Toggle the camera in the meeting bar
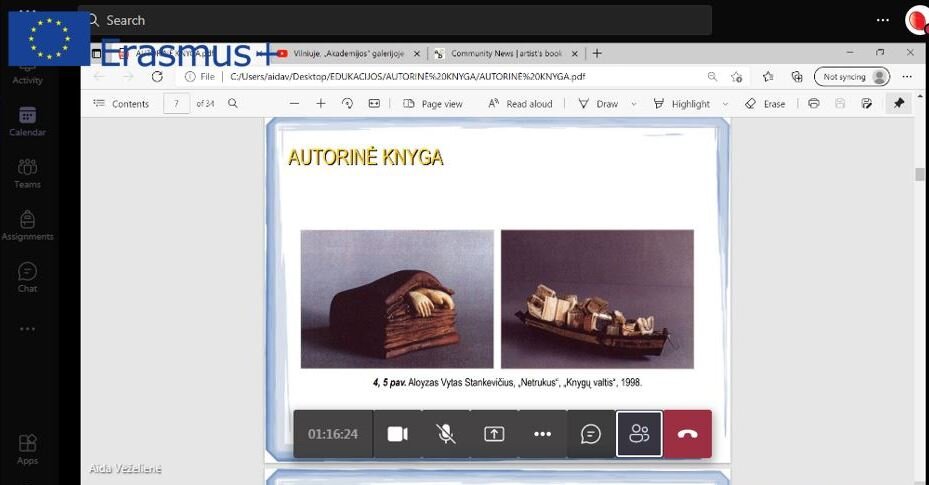 click(397, 434)
